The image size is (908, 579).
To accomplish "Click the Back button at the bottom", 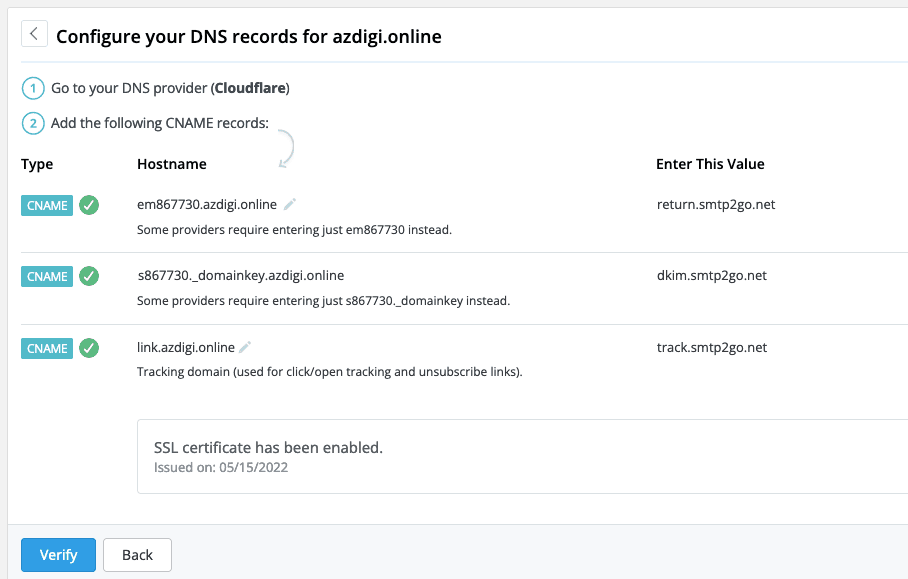I will [x=137, y=554].
